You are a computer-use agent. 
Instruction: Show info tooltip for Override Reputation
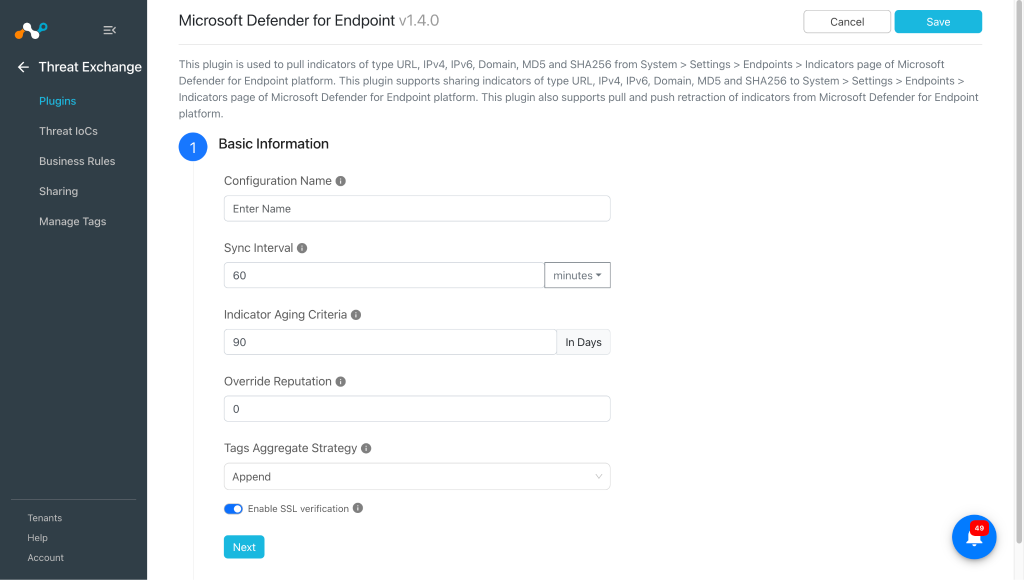(341, 381)
